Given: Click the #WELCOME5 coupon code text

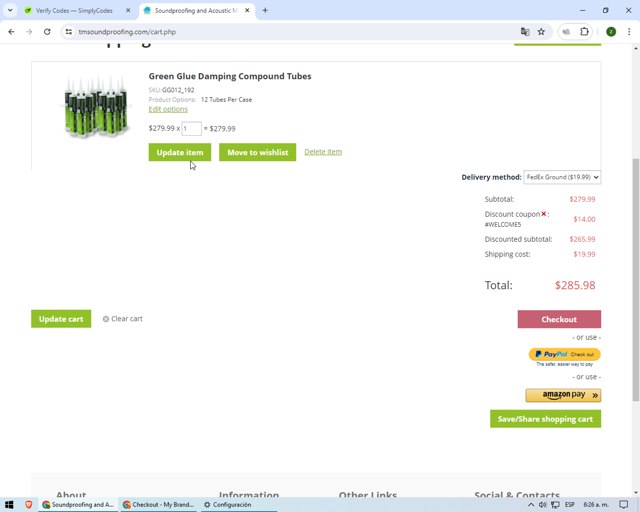Looking at the screenshot, I should point(503,225).
